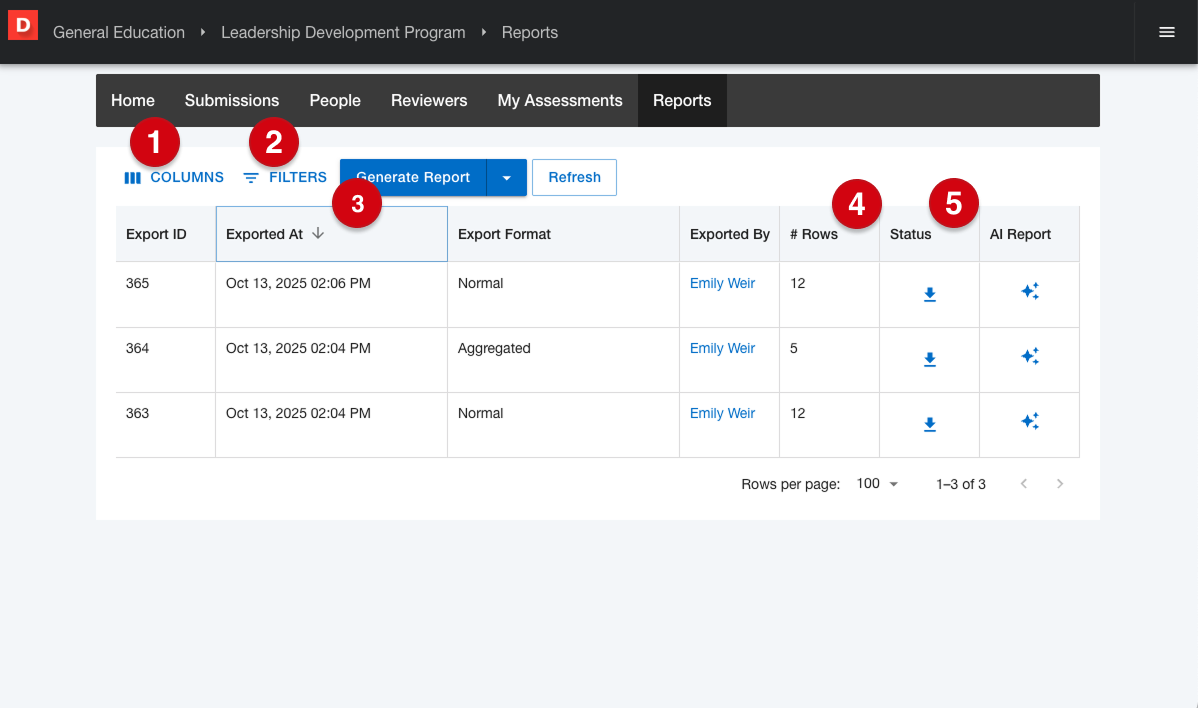Open Emily Weir link in row 365
Image resolution: width=1198 pixels, height=708 pixels.
coord(722,283)
